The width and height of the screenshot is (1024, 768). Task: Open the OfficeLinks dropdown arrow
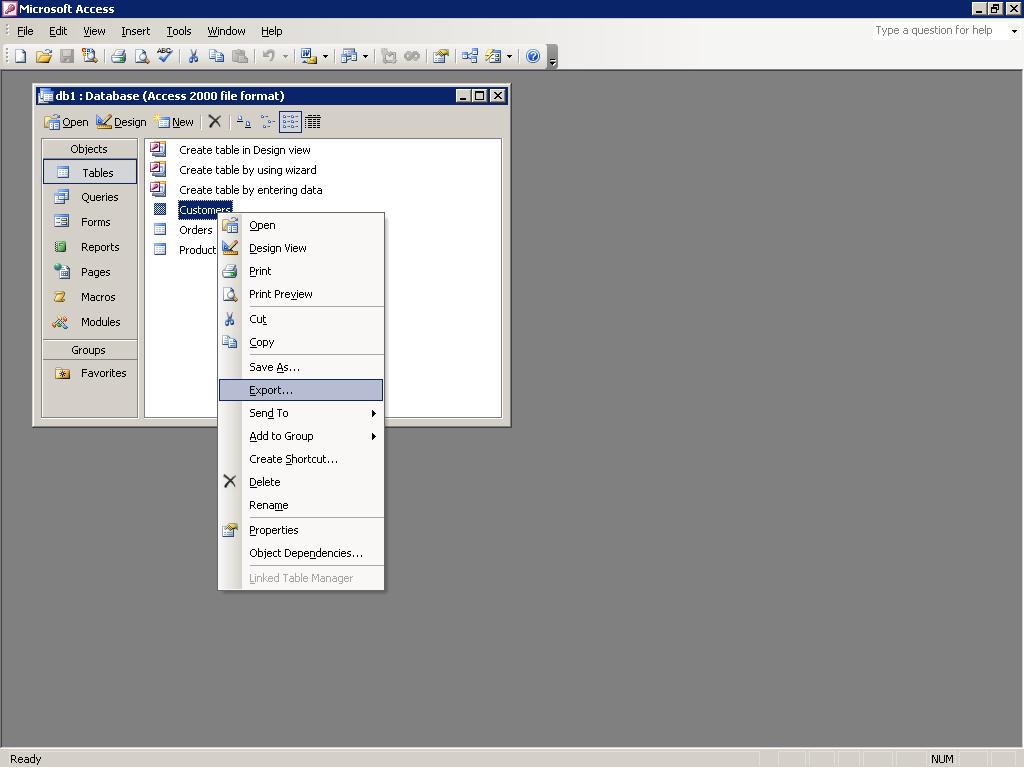click(x=325, y=56)
